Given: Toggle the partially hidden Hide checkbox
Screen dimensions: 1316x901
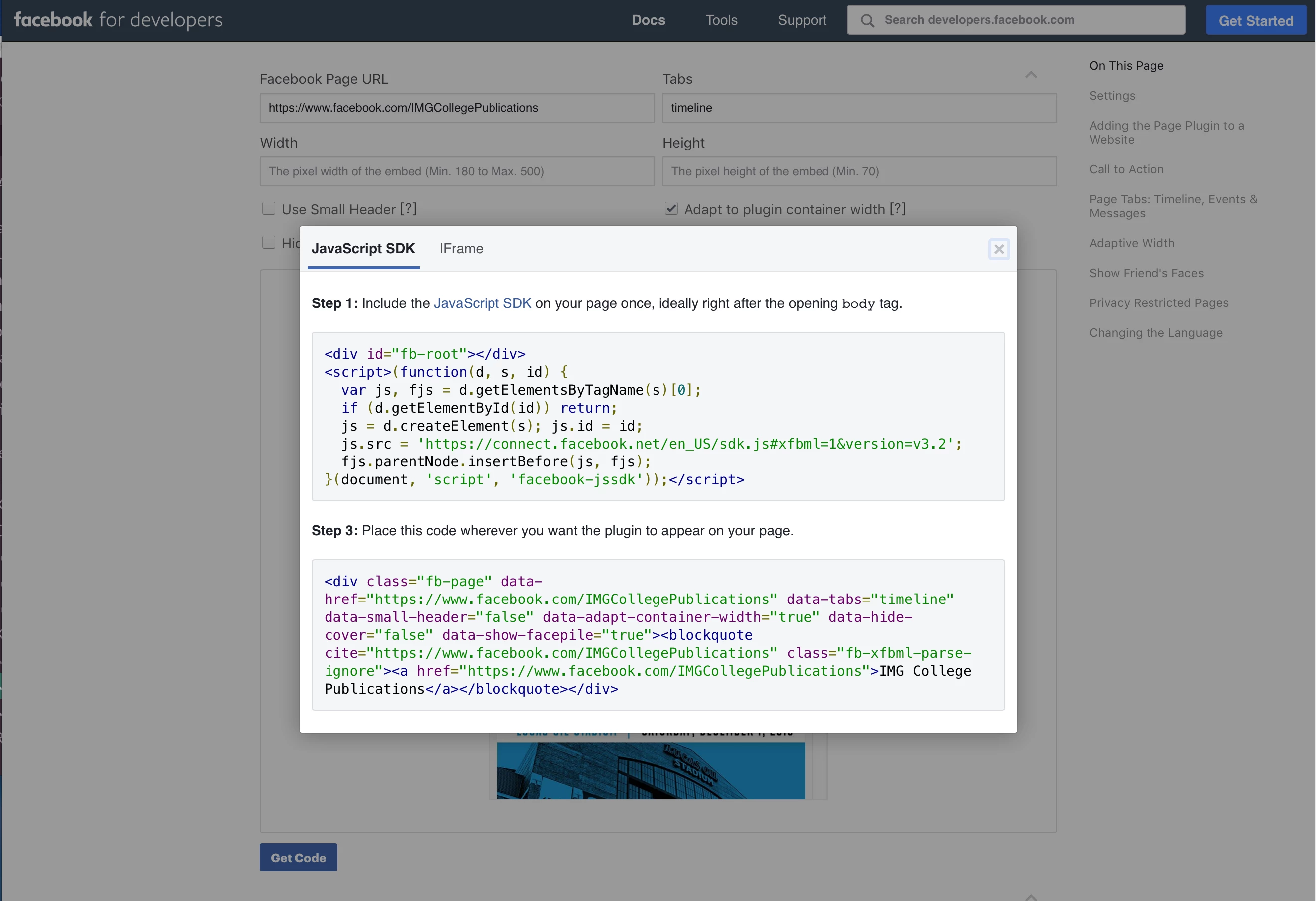Looking at the screenshot, I should pos(268,243).
